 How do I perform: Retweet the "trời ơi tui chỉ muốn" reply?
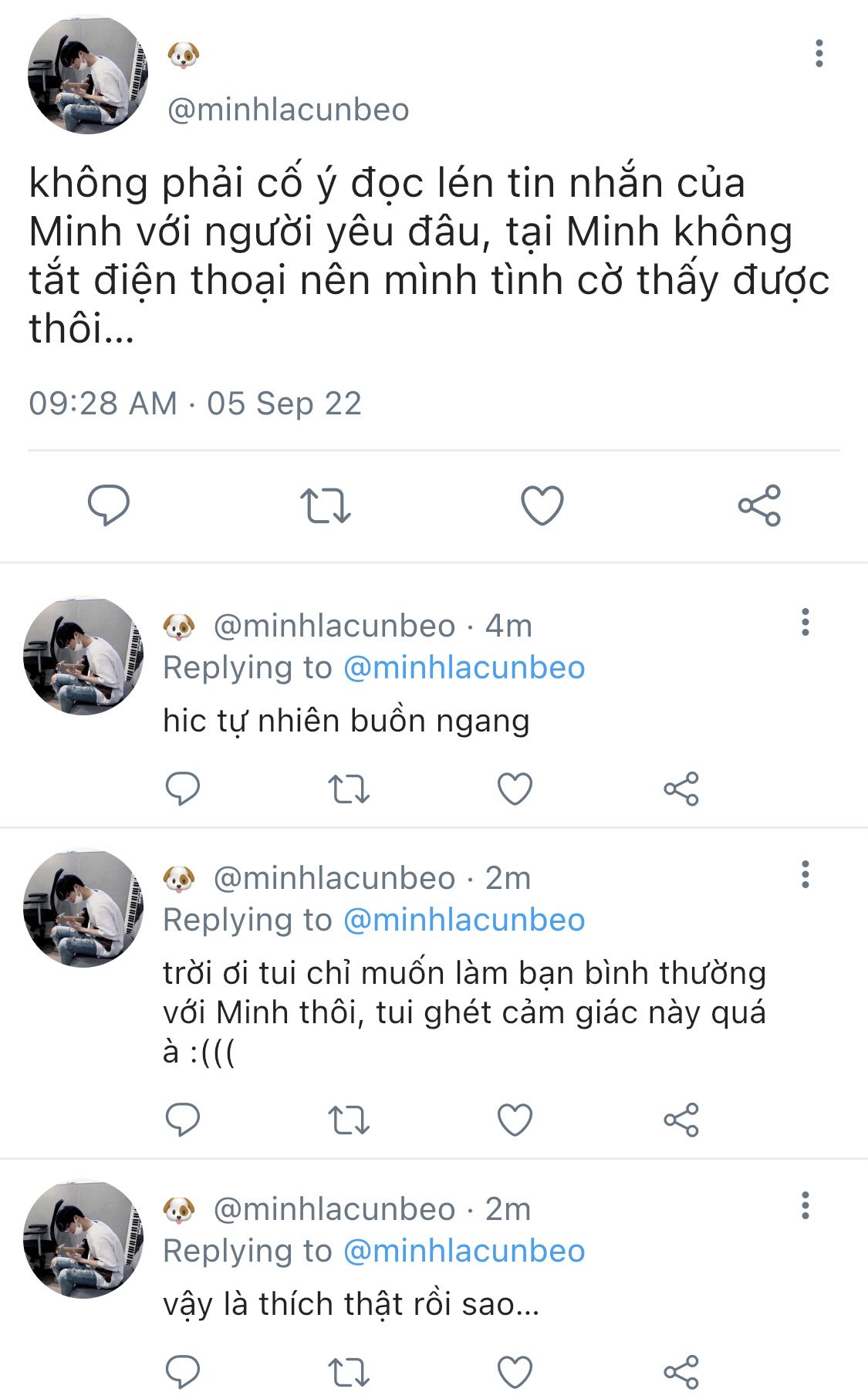point(349,1120)
